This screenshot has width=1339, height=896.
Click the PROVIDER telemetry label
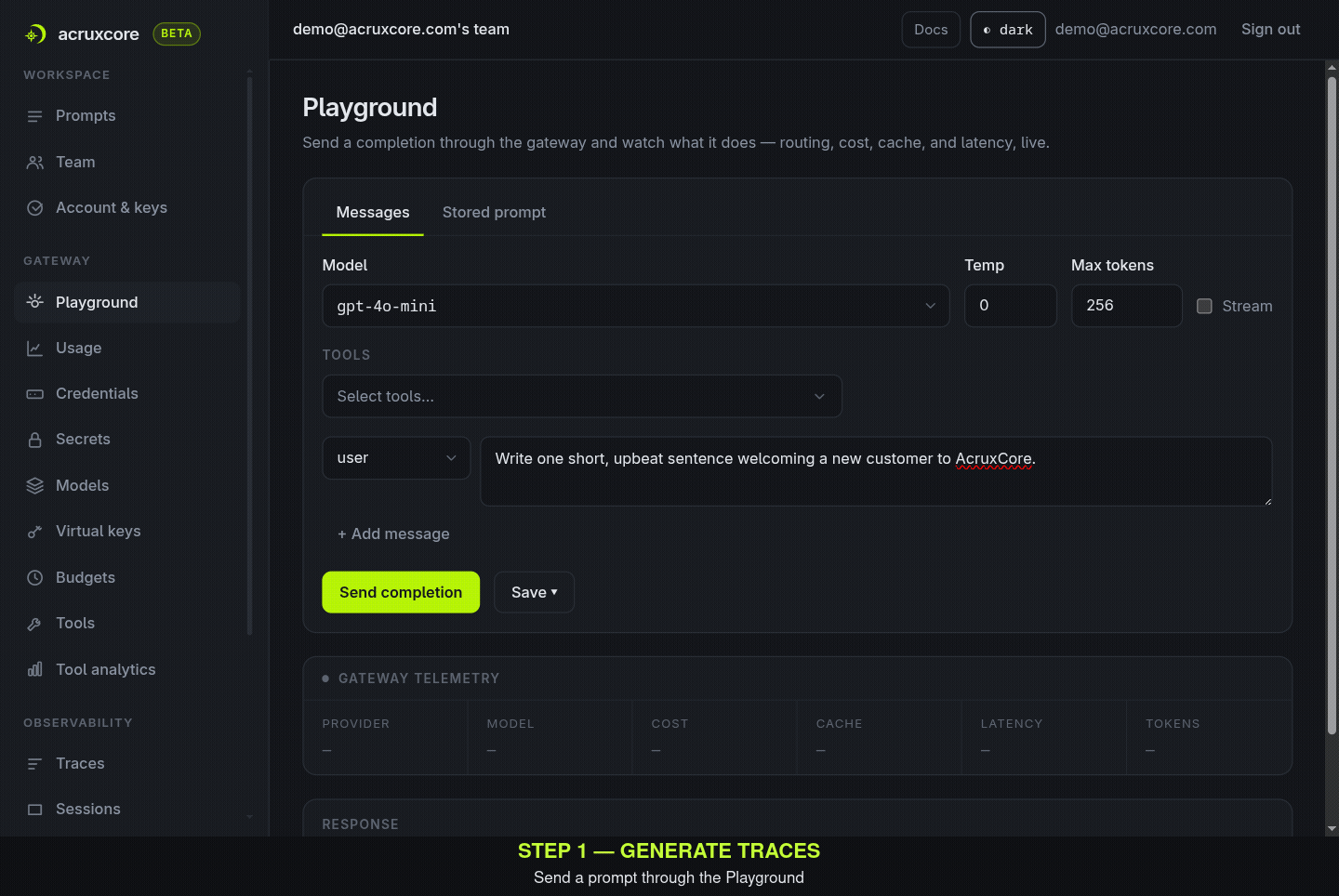(x=356, y=724)
